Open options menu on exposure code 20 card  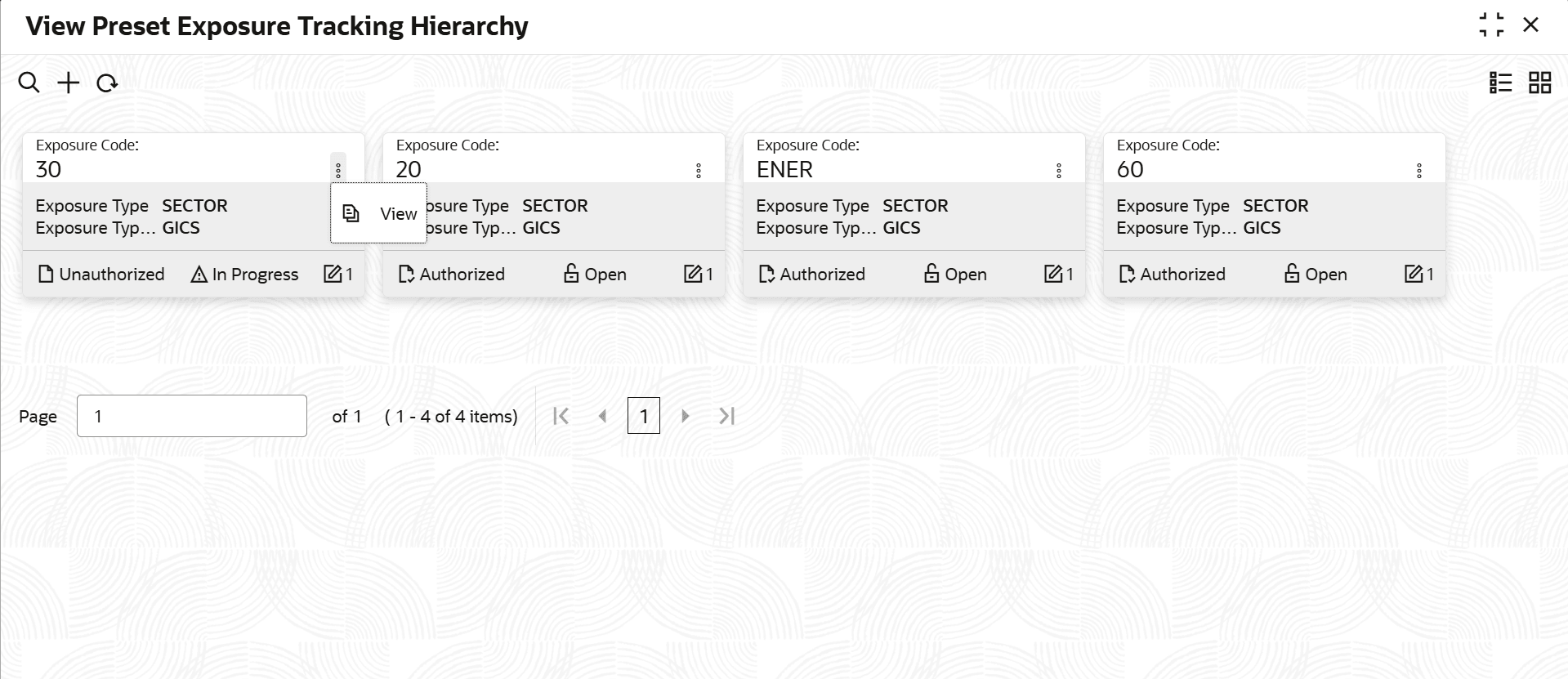(x=699, y=170)
